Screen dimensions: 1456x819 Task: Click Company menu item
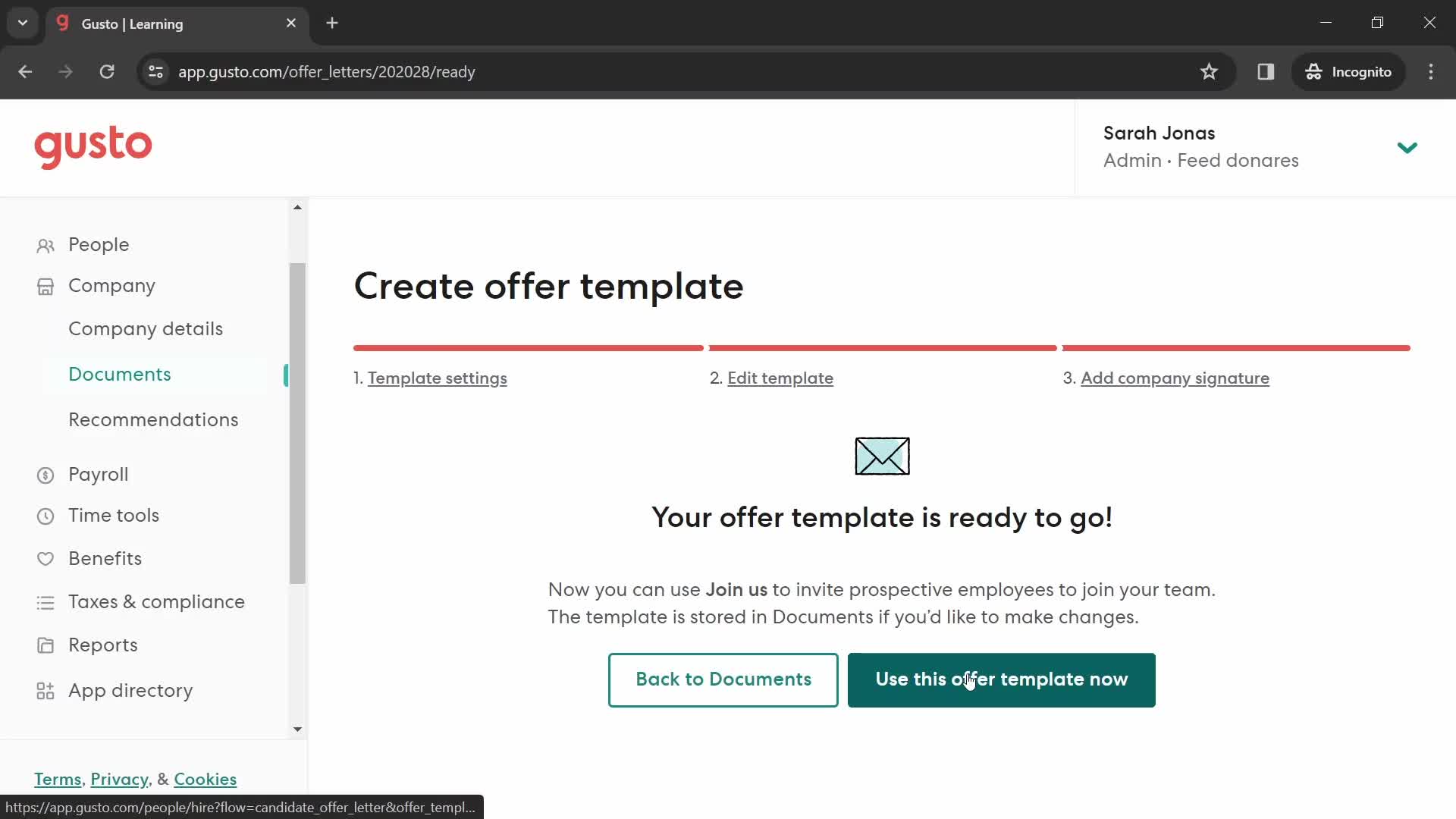pos(112,286)
